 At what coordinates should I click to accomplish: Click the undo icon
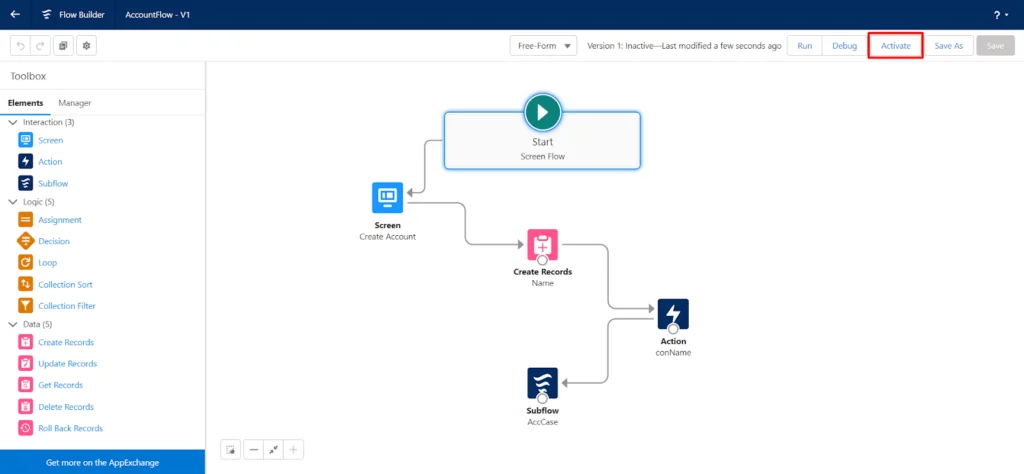(x=21, y=46)
